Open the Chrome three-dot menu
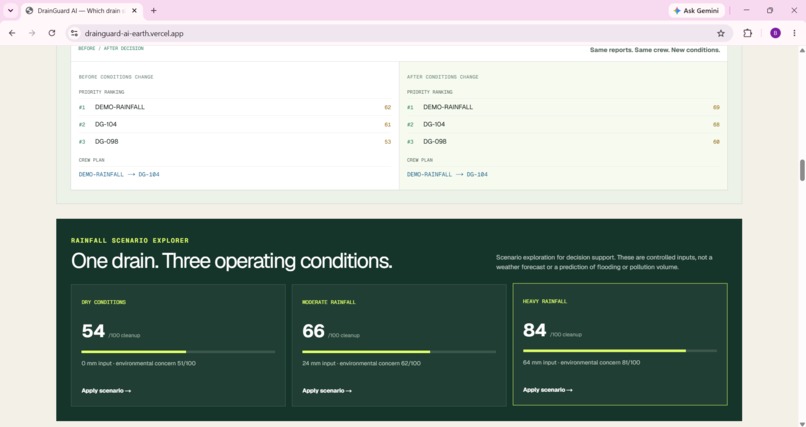 (x=794, y=33)
